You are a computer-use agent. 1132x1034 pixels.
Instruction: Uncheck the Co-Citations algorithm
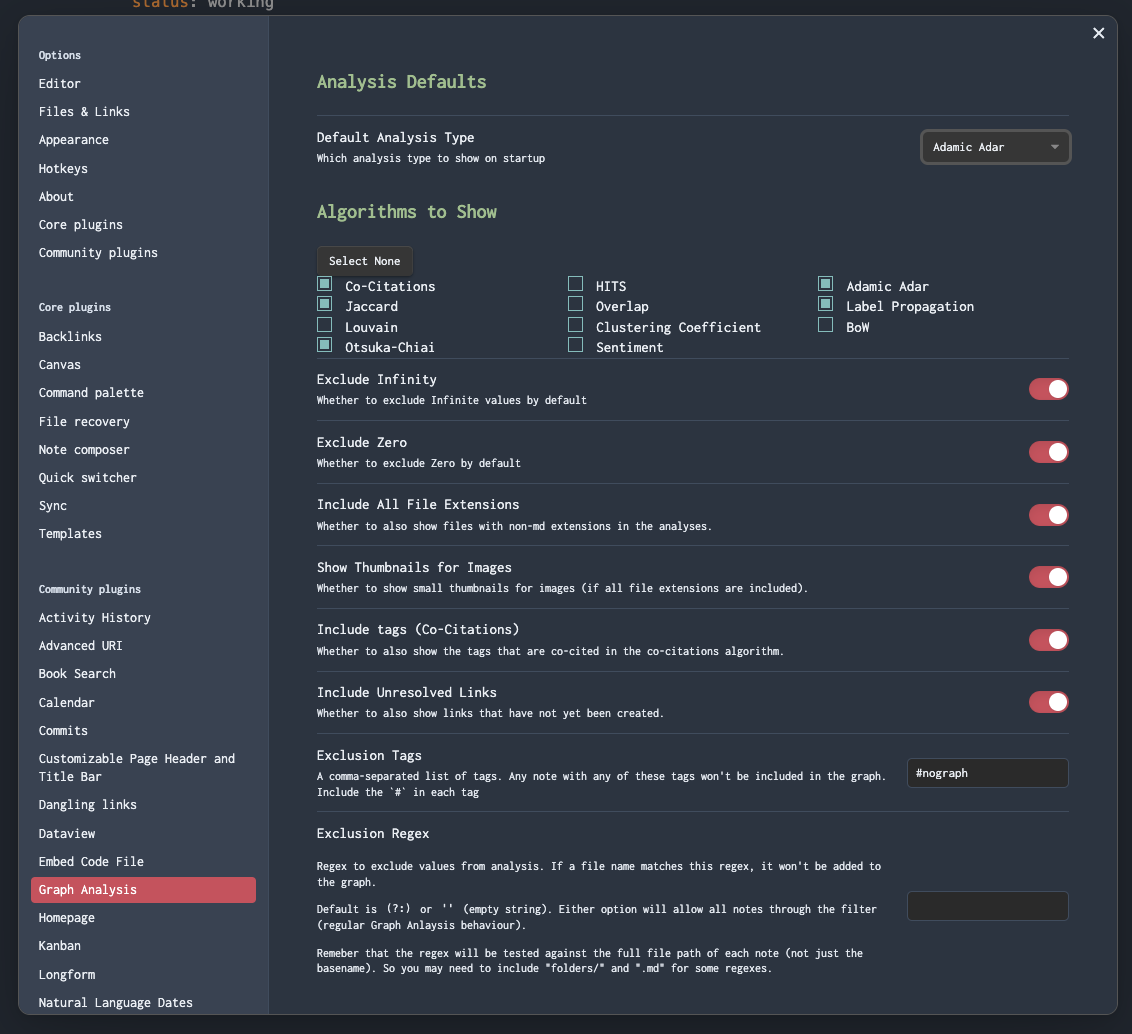point(324,284)
